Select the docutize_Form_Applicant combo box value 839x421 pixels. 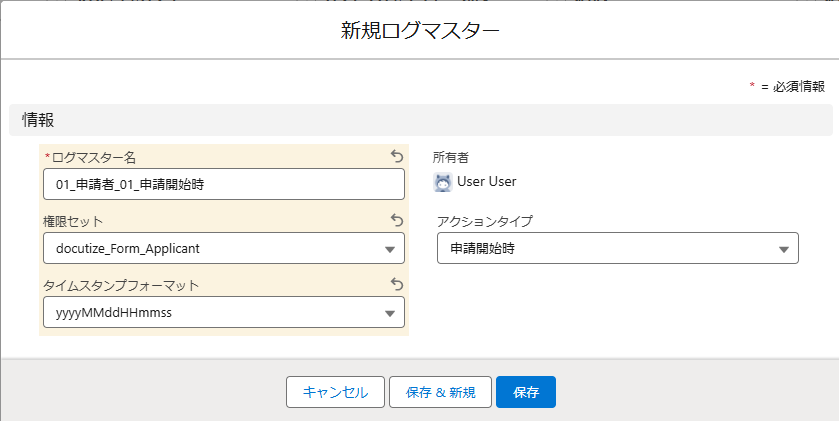pos(224,248)
